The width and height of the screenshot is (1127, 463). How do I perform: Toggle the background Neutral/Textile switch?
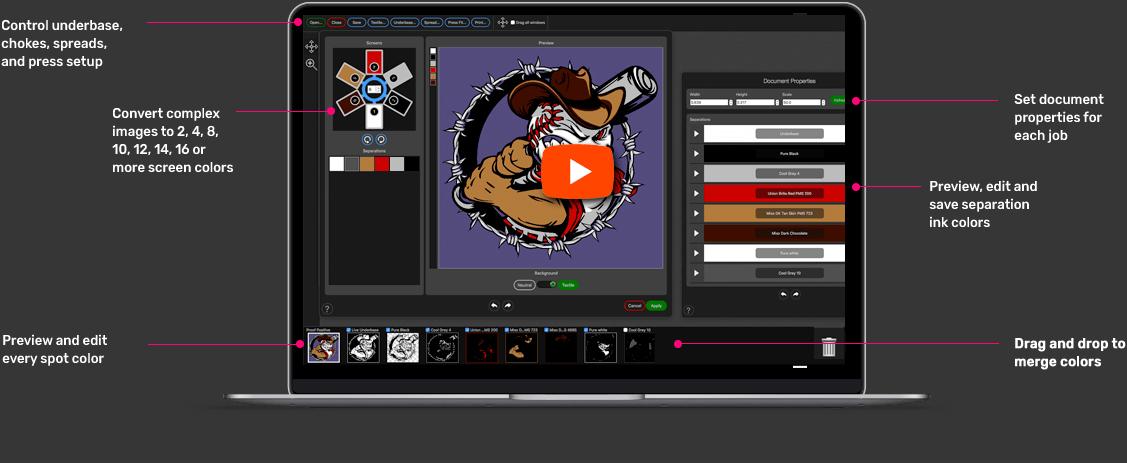[547, 284]
